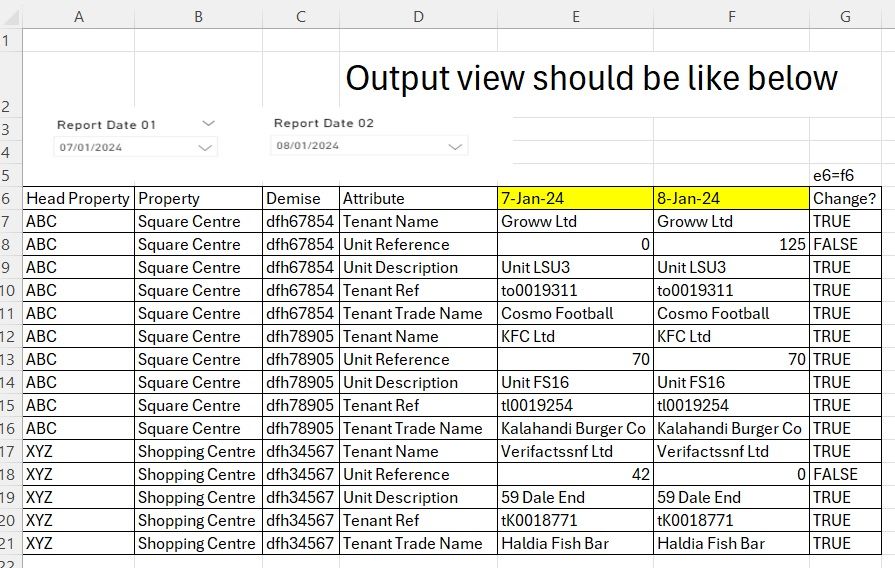Click the '0' cell under 8-Jan-24 row 18

731,474
